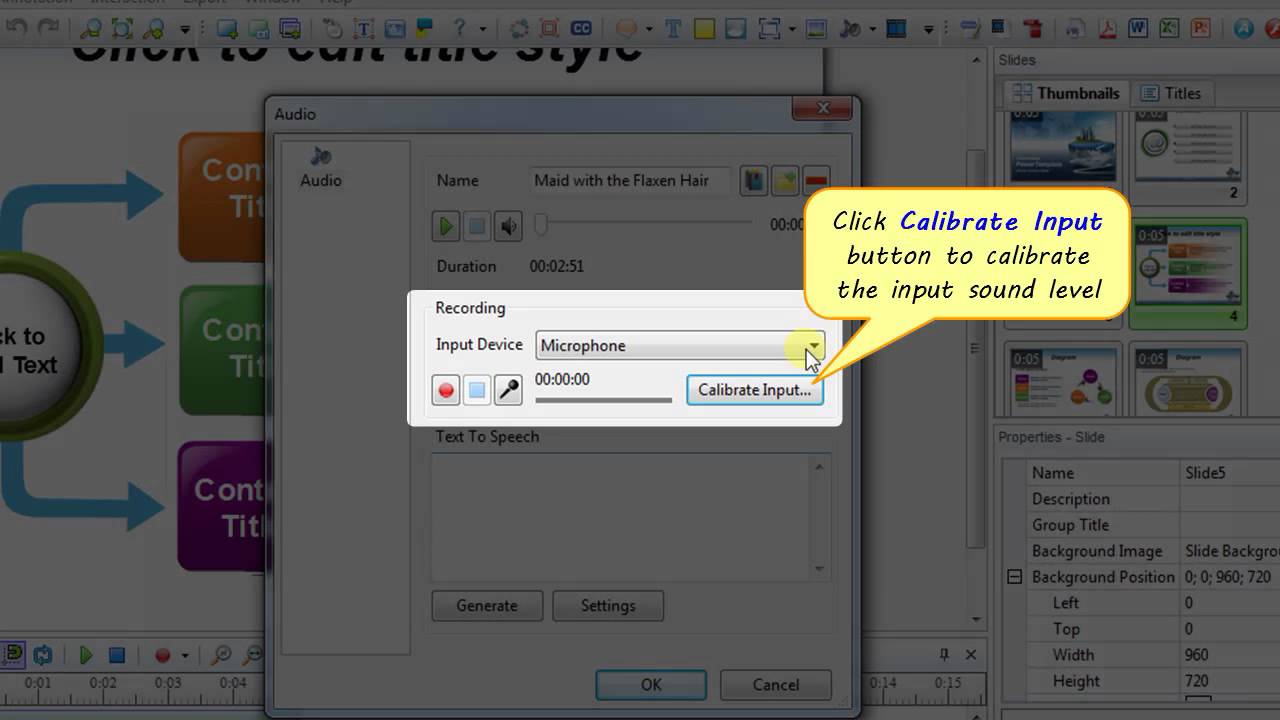1280x720 pixels.
Task: Cancel the Audio dialog
Action: tap(776, 685)
